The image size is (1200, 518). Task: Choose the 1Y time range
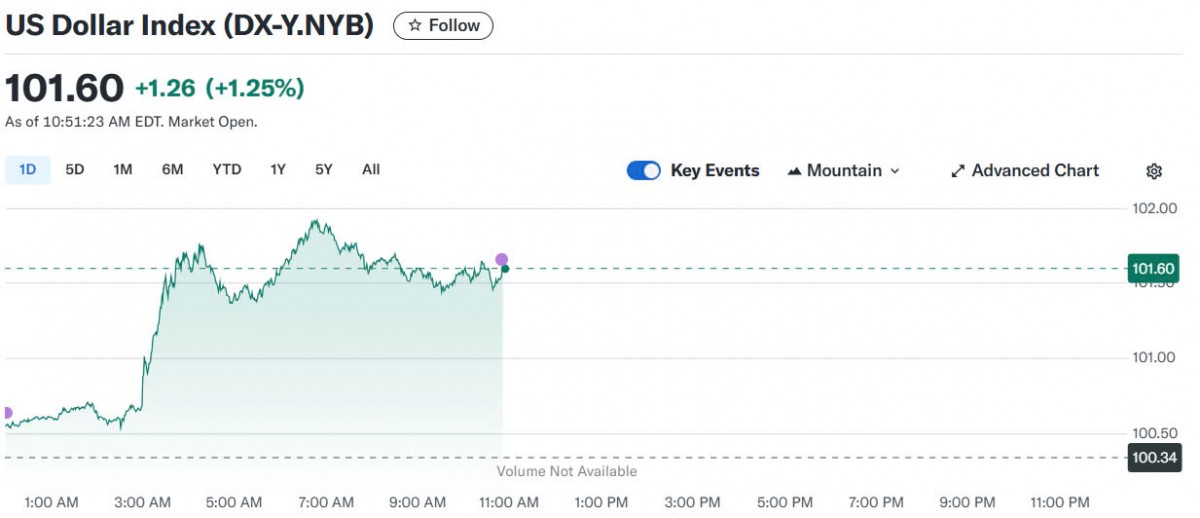coord(278,170)
